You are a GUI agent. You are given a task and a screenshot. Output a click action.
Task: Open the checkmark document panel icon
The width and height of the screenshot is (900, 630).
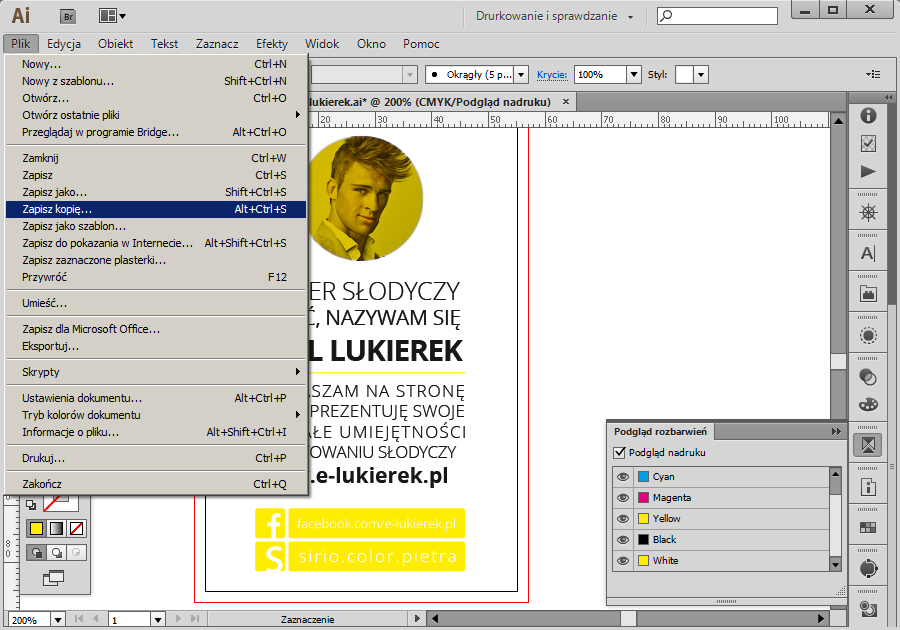[x=868, y=143]
